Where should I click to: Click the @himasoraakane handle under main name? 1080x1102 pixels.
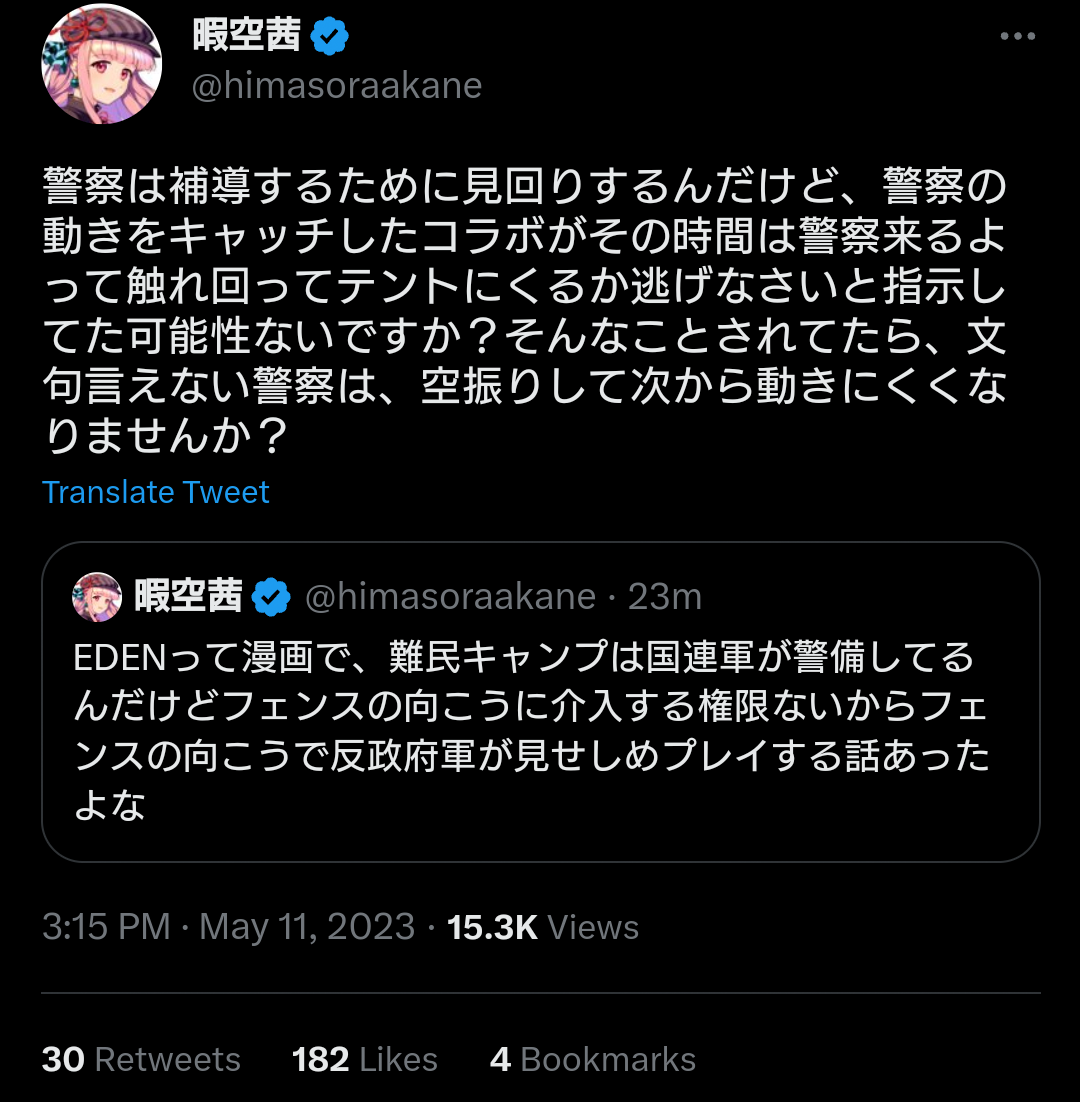tap(337, 86)
